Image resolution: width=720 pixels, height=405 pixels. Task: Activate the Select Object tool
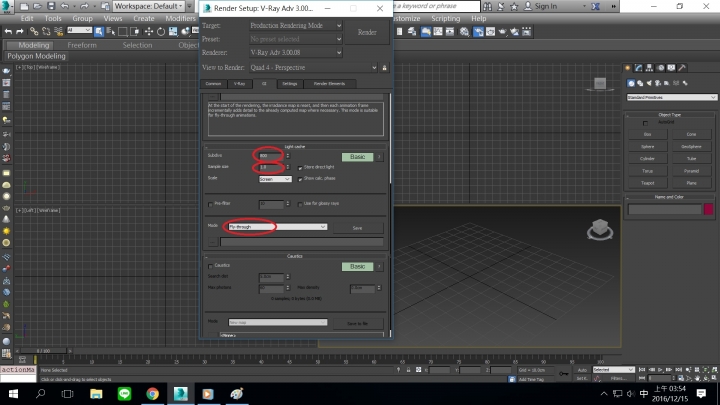(x=99, y=31)
